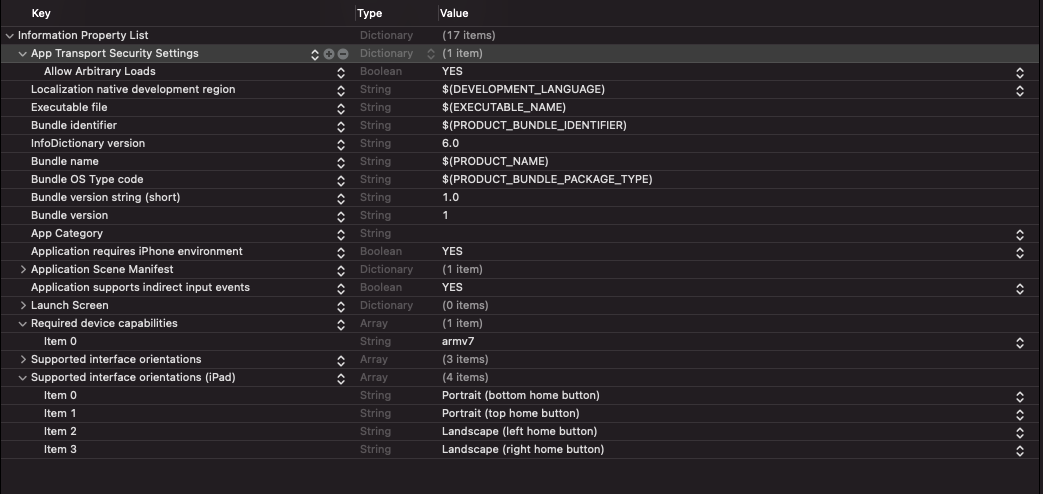Collapse the Required device capabilities array
The height and width of the screenshot is (494, 1043).
coord(23,324)
